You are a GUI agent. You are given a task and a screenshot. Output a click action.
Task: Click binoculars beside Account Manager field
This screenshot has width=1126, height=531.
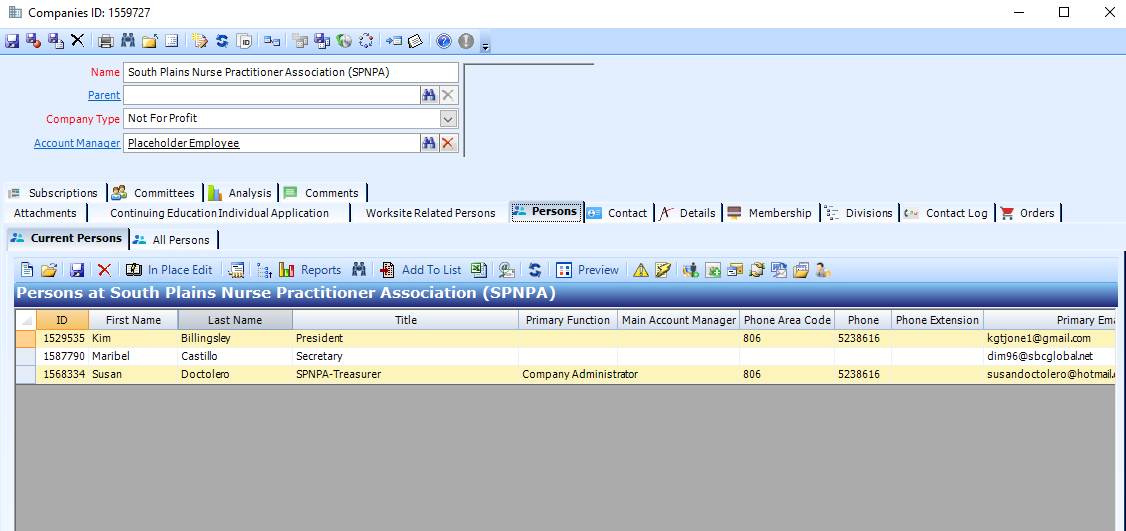429,143
